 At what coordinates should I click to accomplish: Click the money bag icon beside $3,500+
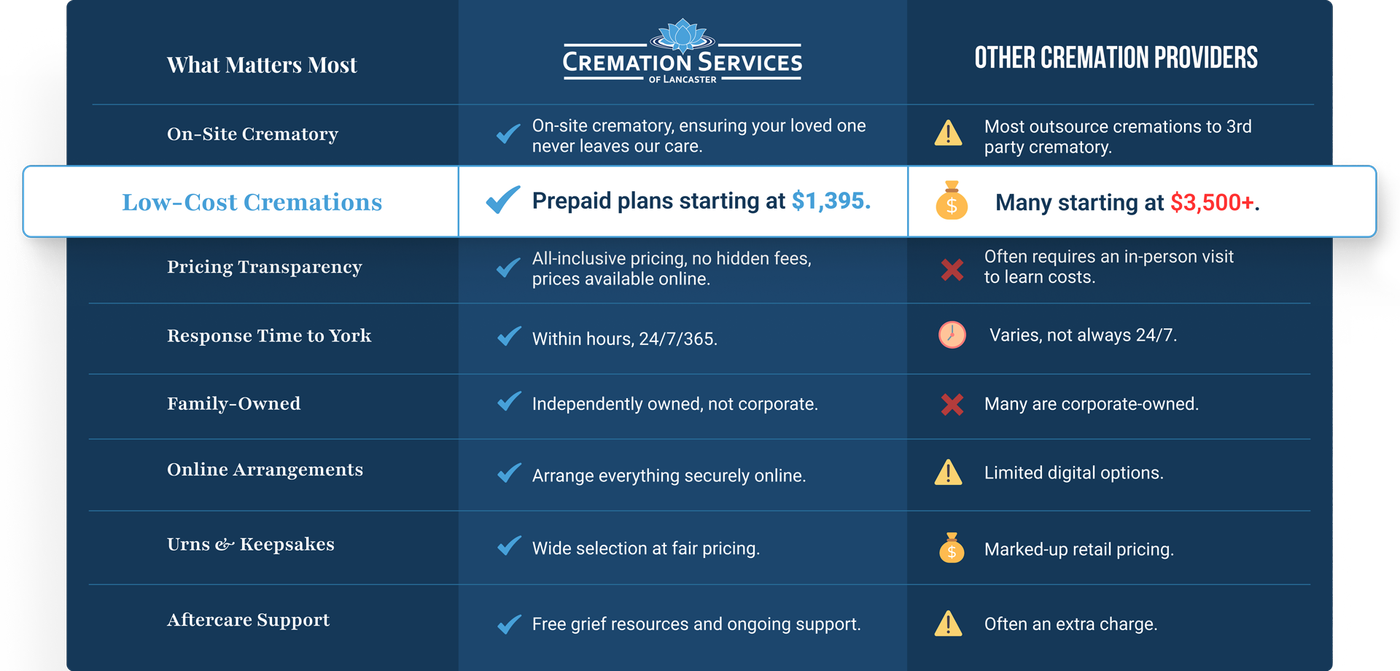tap(951, 201)
